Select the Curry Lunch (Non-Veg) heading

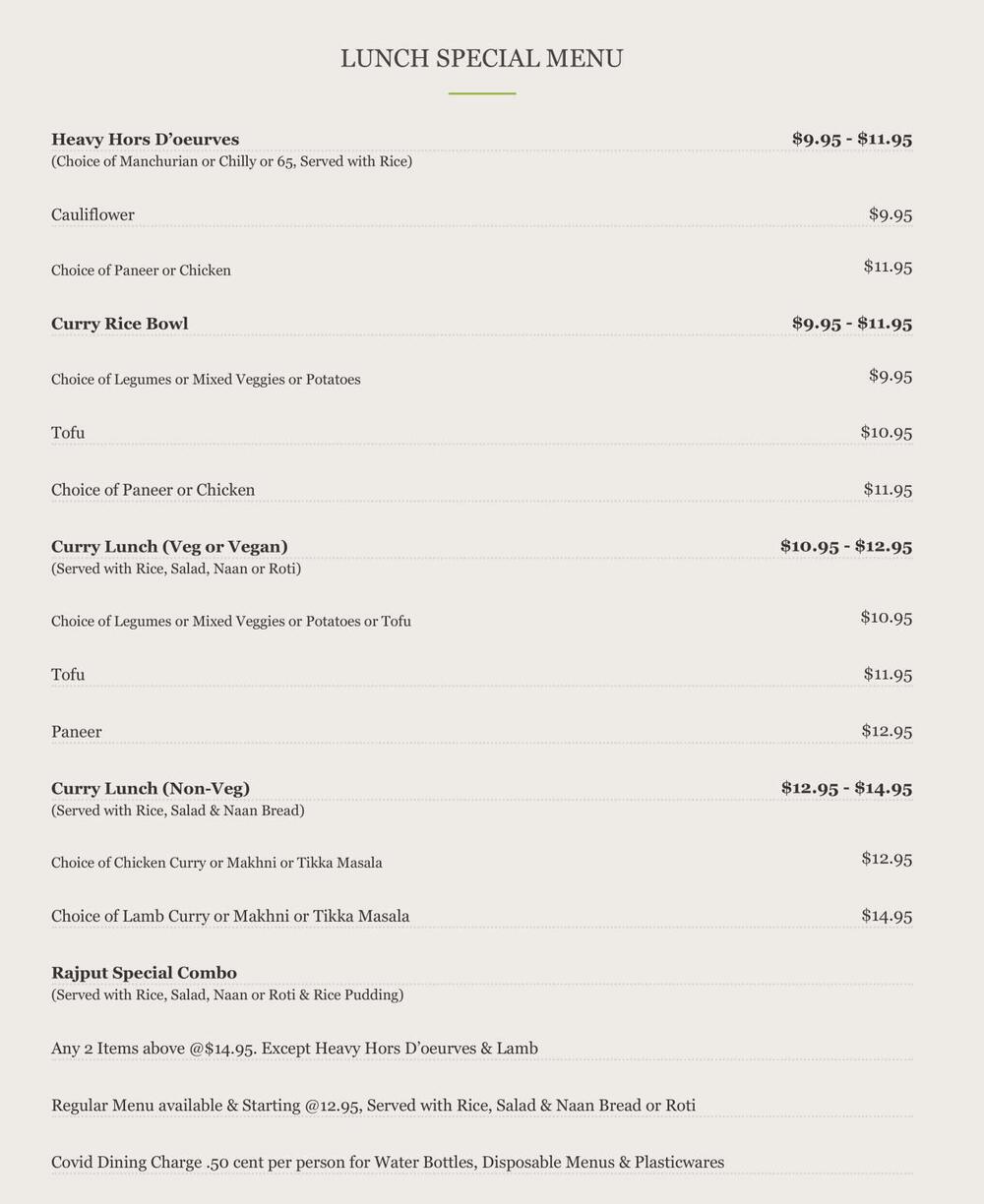151,789
